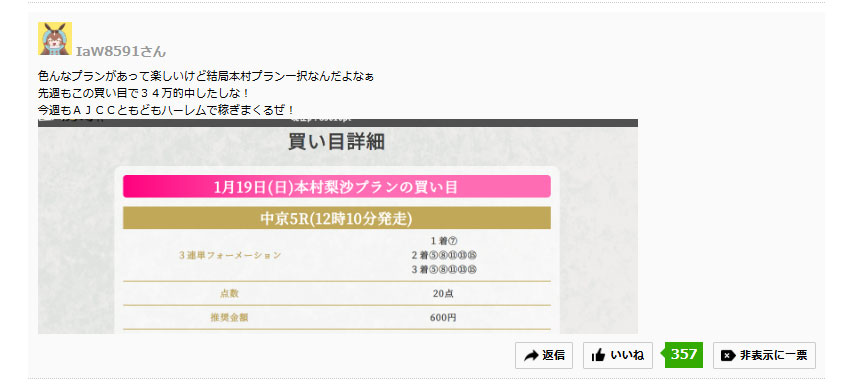Click the いいね like button
The width and height of the screenshot is (841, 389).
click(618, 355)
